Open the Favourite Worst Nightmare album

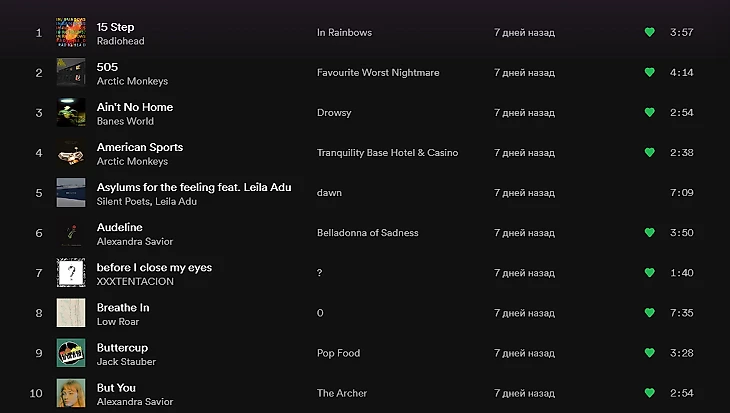point(378,72)
